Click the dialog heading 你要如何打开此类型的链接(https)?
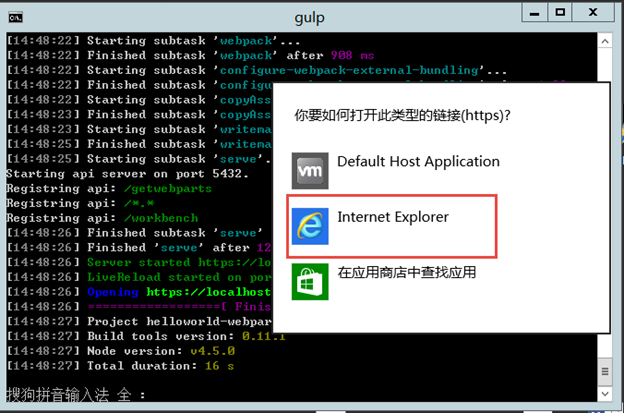Screen dimensions: 624x413 click(402, 115)
